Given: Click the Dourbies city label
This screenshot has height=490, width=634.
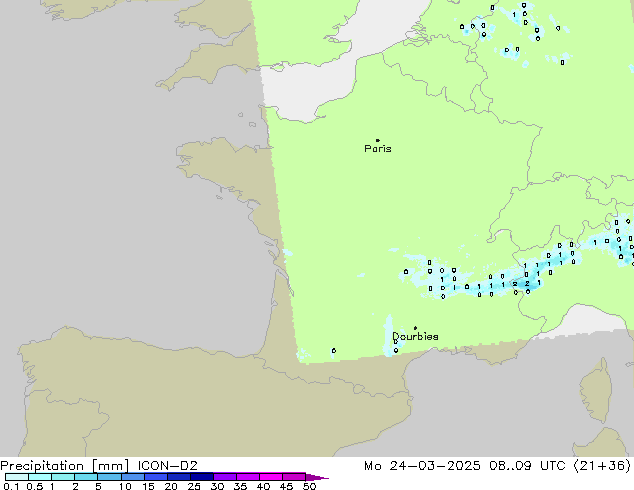Looking at the screenshot, I should [x=415, y=336].
